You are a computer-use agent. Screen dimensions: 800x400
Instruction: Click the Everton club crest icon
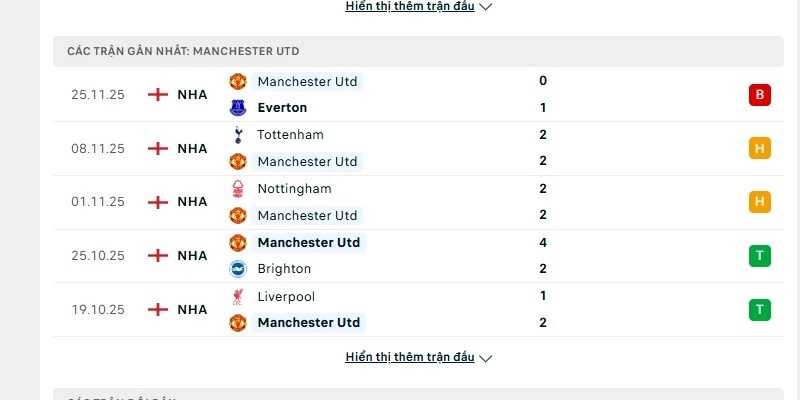(238, 108)
